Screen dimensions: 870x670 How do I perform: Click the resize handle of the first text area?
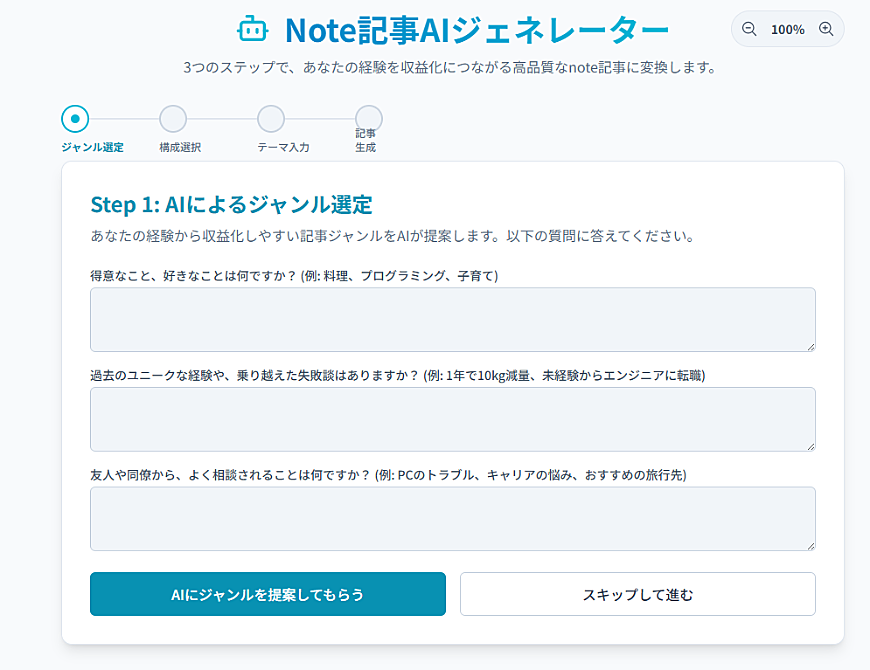coord(811,347)
